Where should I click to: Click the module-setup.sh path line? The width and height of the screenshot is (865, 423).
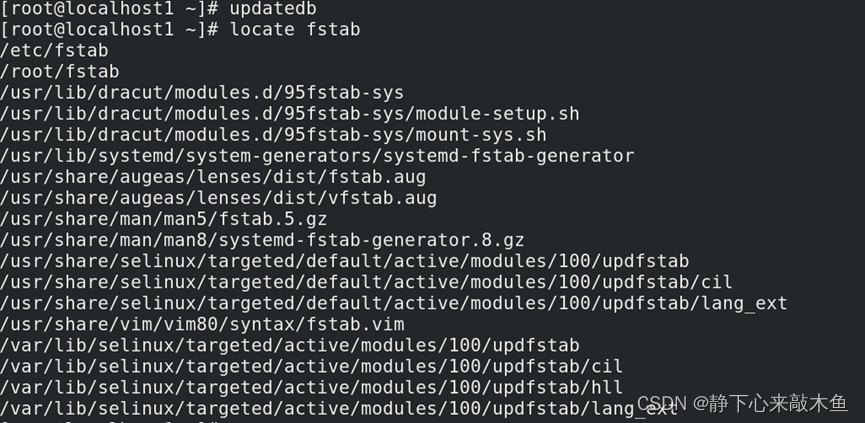(290, 113)
